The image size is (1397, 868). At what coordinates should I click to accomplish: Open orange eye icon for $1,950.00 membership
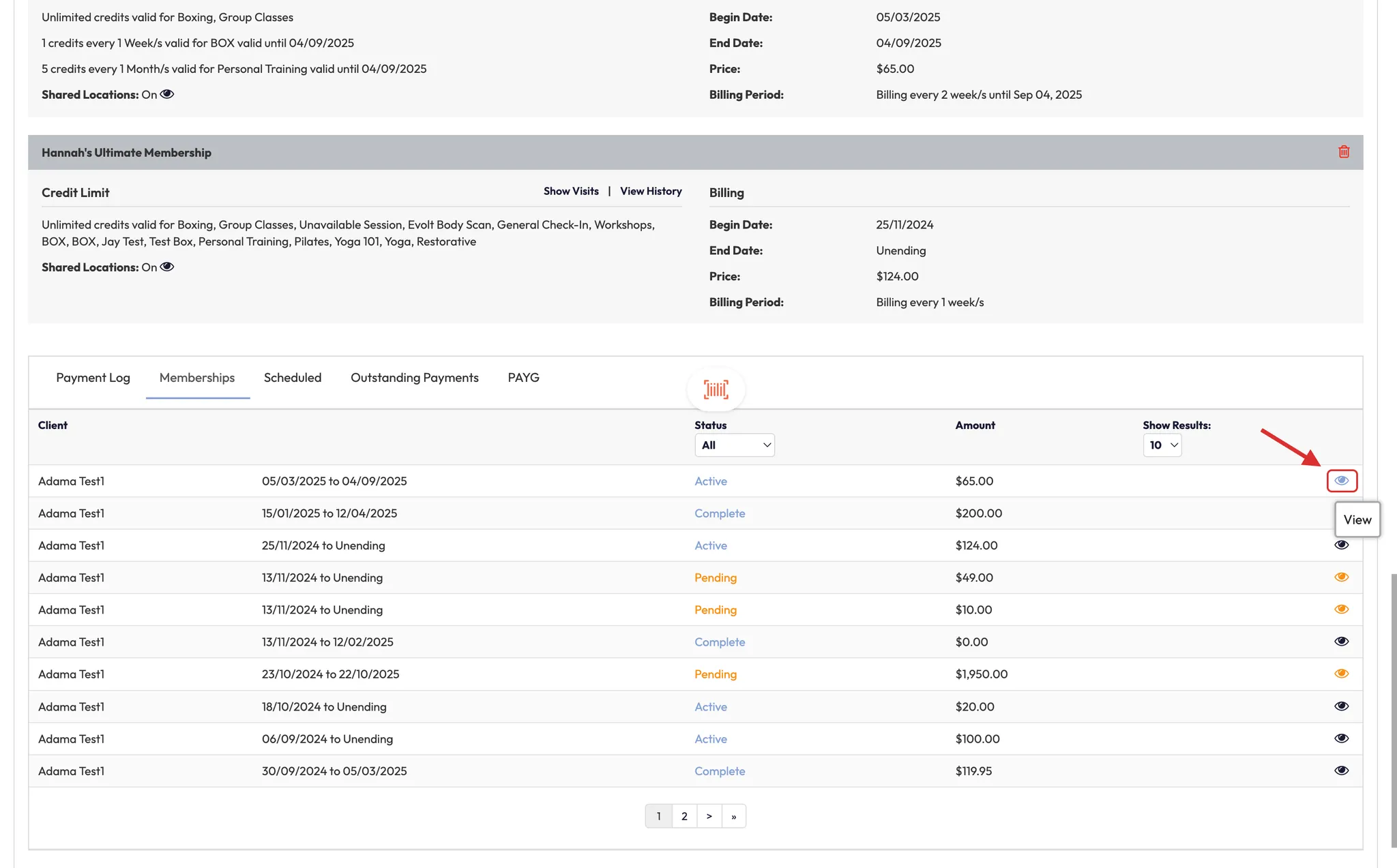(1341, 674)
